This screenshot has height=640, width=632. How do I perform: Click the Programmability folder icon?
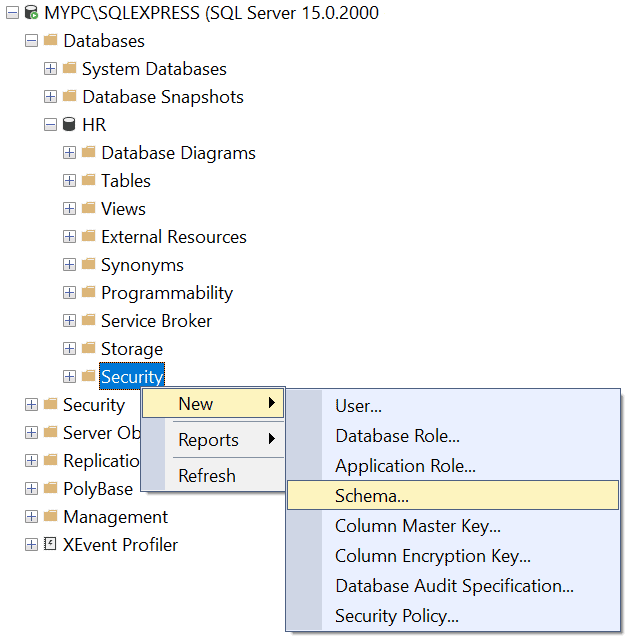click(x=88, y=293)
